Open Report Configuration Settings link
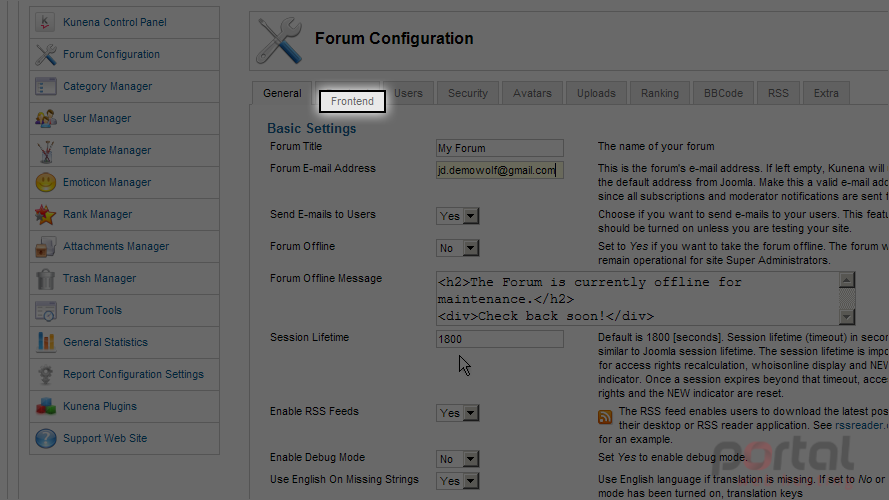889x500 pixels. (x=133, y=374)
